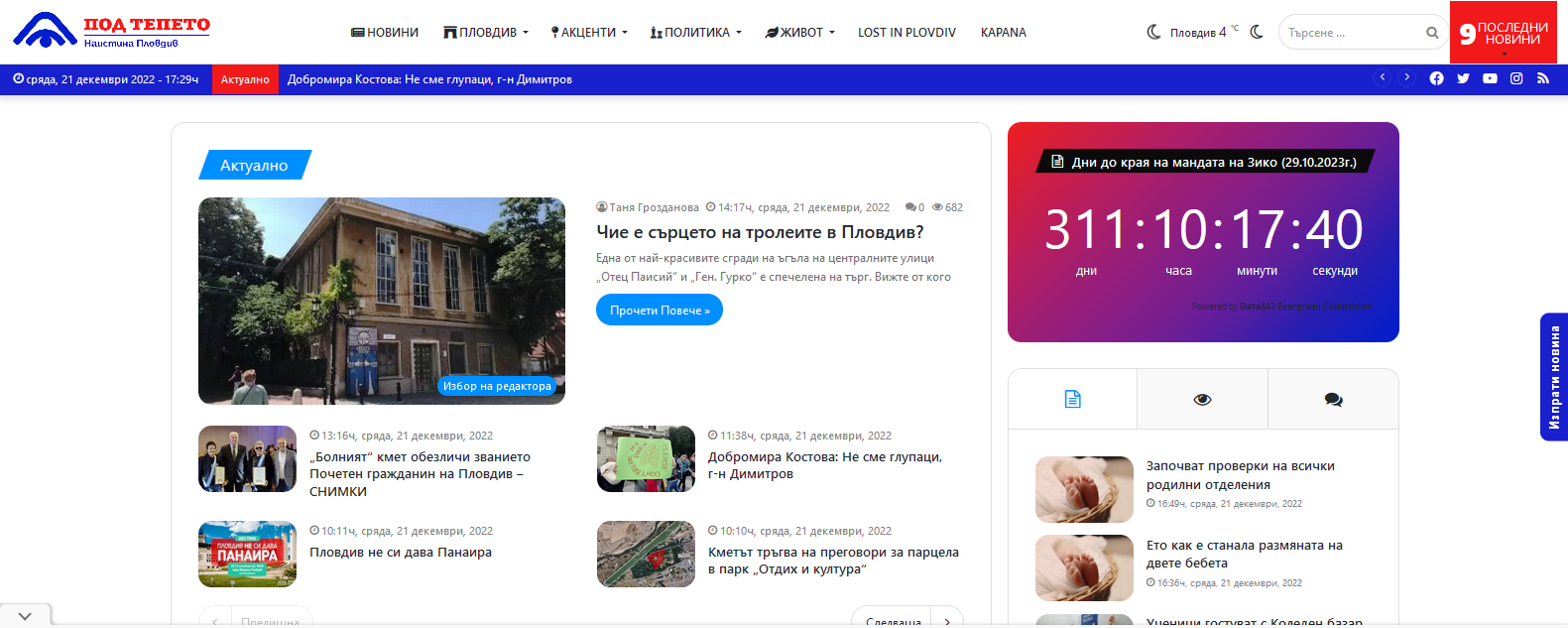Click the red Актуално ticker label
This screenshot has width=1568, height=628.
point(245,79)
